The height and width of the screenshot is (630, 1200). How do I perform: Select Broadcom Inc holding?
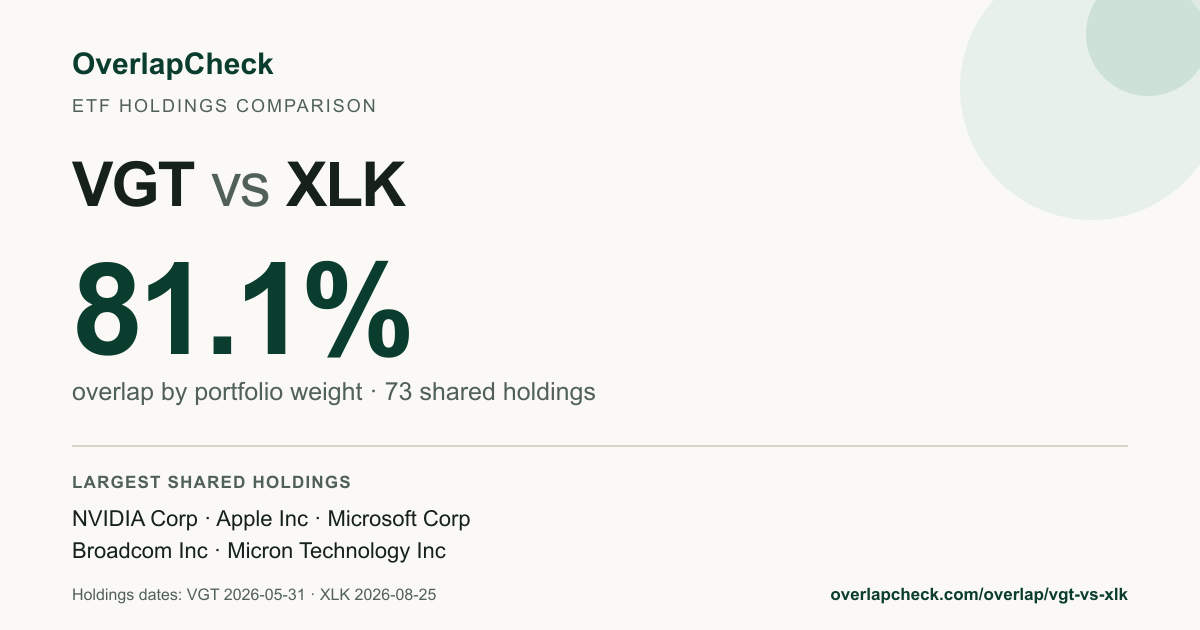pyautogui.click(x=140, y=551)
